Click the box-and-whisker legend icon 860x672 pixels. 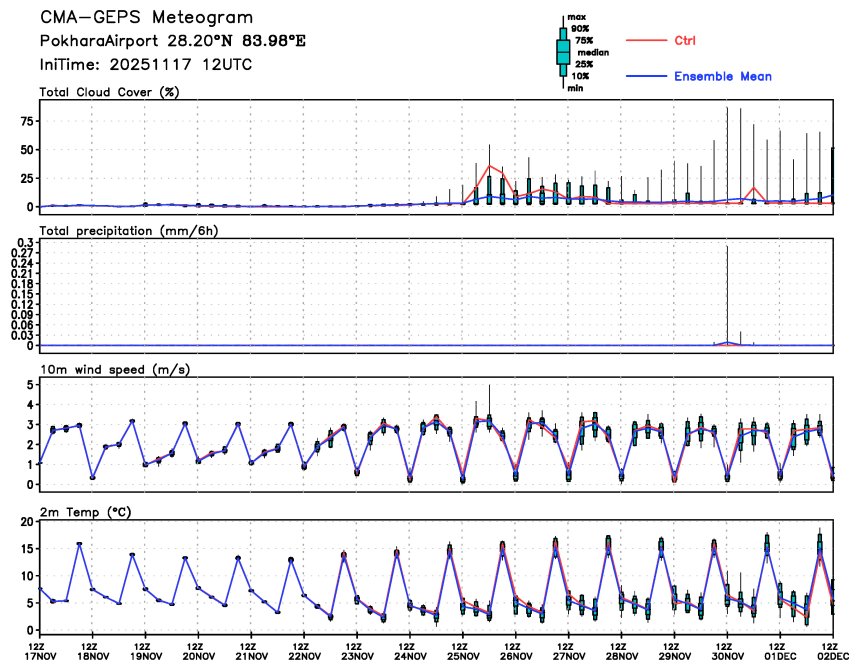563,53
